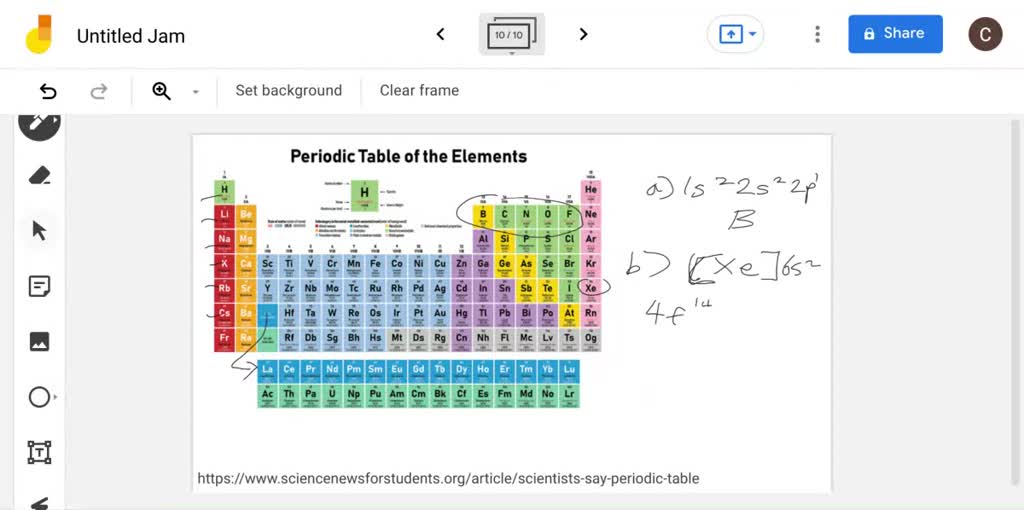
Task: Open the zoom level dropdown arrow
Action: [196, 92]
